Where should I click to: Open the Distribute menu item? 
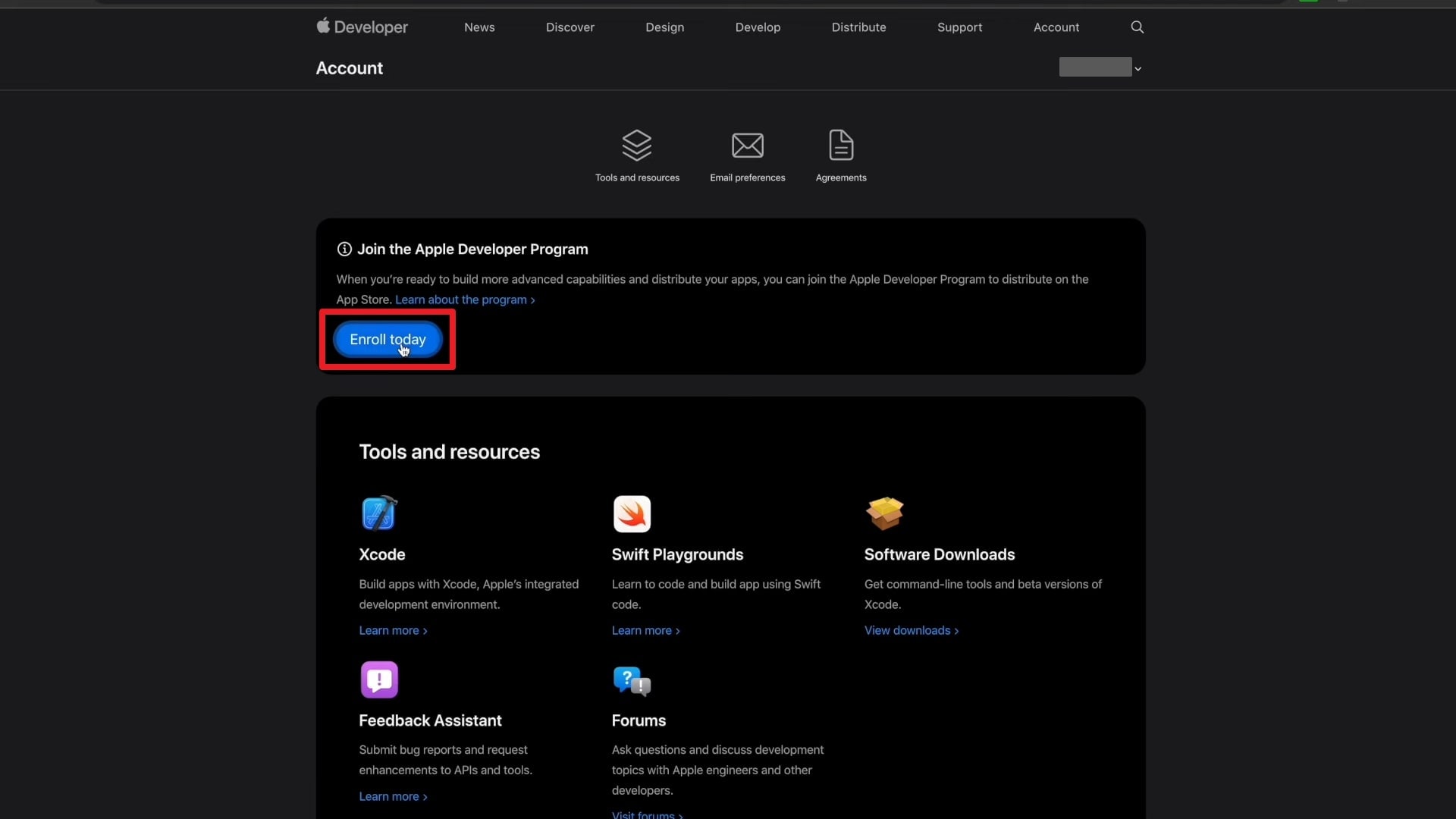(859, 27)
